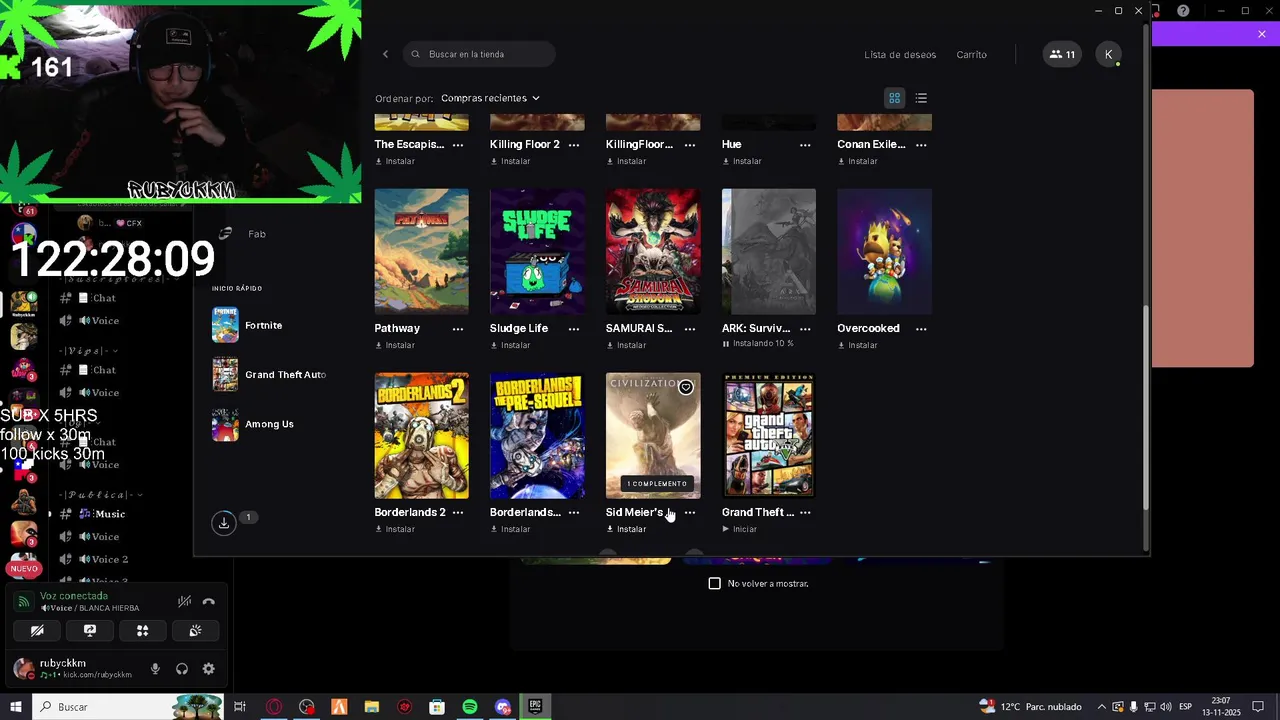Open options menu for Hue

(x=805, y=144)
